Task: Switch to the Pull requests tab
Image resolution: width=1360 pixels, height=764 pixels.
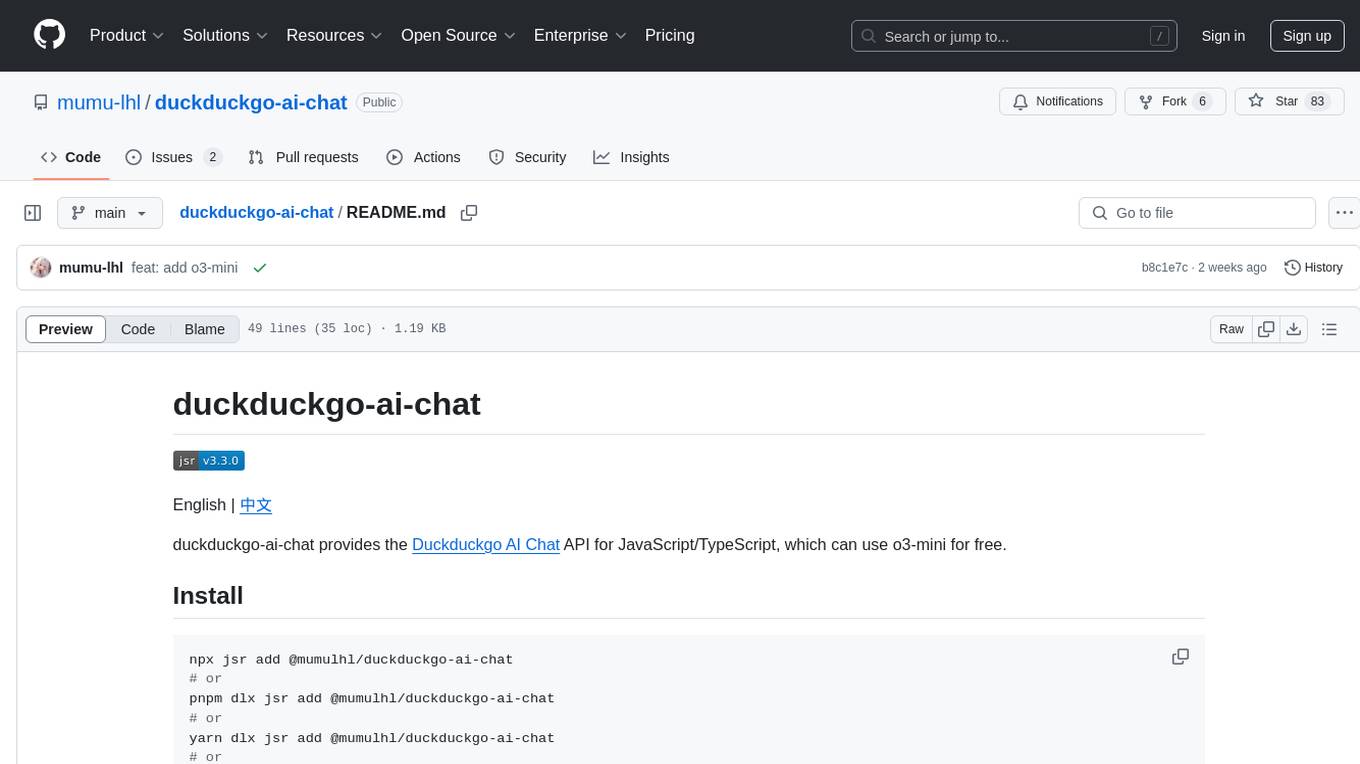Action: point(303,157)
